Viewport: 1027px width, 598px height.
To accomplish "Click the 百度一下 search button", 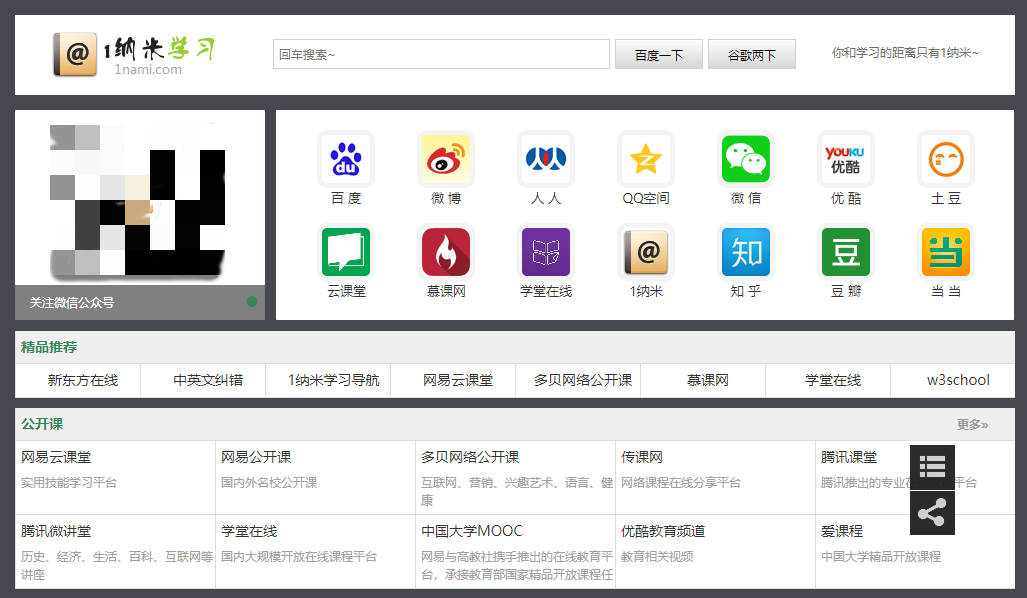I will (659, 54).
